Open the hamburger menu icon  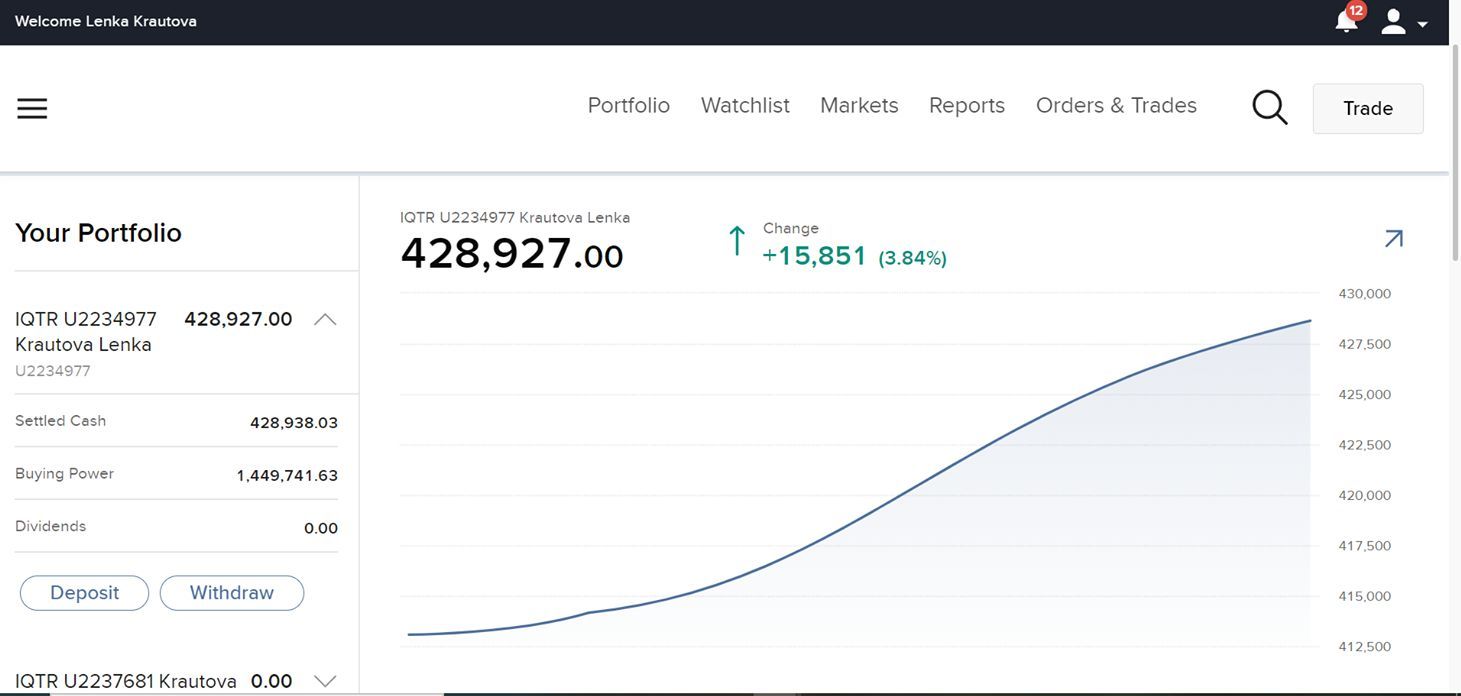click(x=32, y=108)
